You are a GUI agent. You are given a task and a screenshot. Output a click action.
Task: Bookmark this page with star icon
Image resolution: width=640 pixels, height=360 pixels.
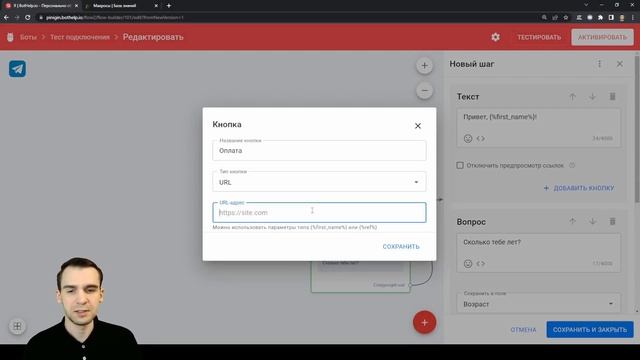pos(566,18)
